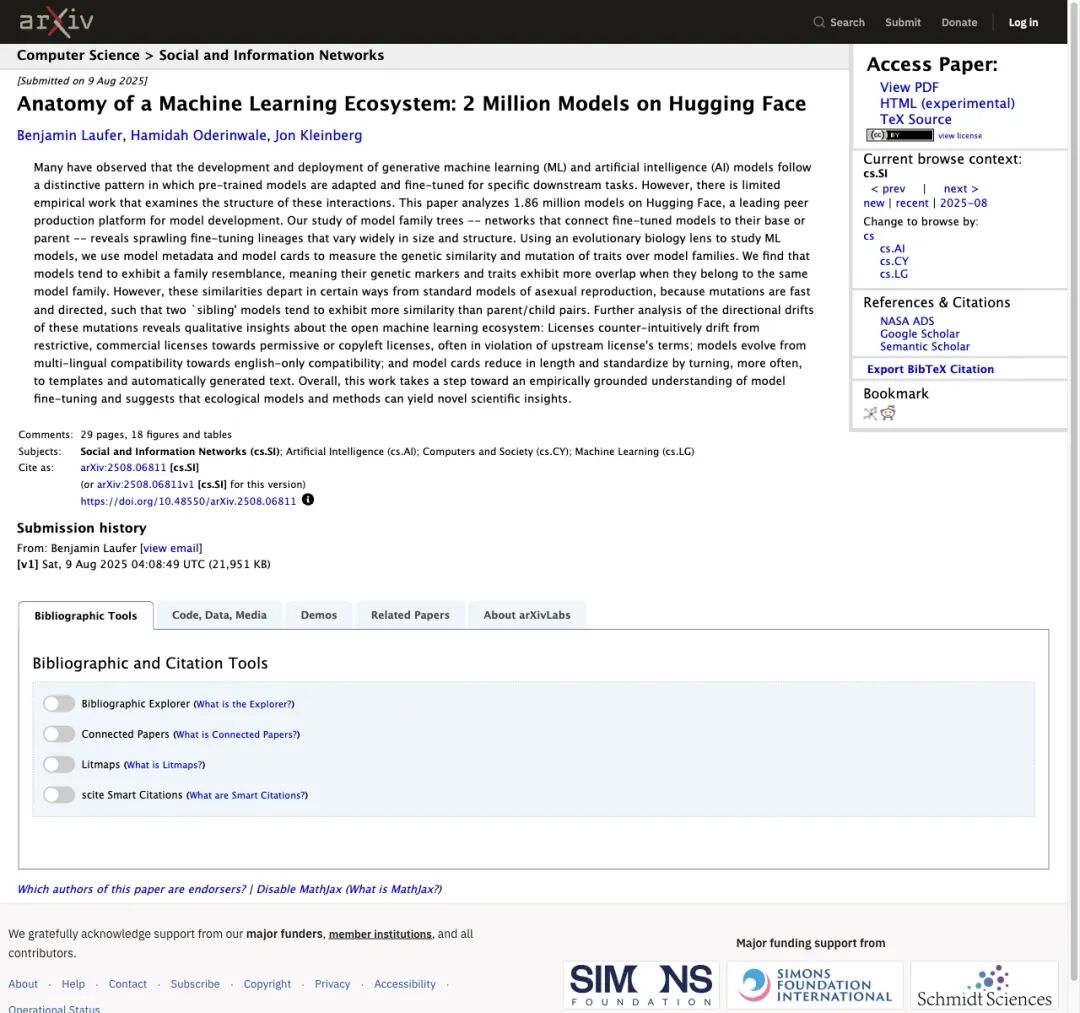Open author Benjamin Laufer's link
The image size is (1080, 1013).
70,135
